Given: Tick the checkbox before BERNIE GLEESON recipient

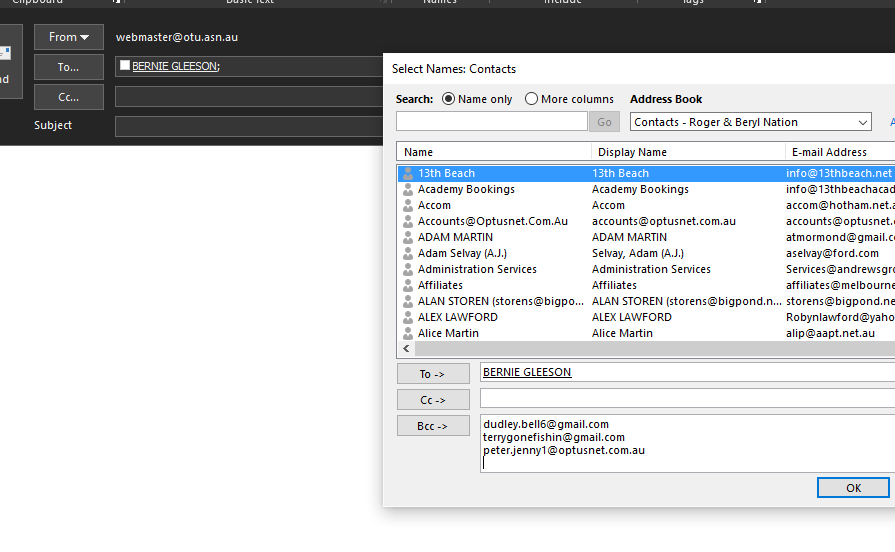Looking at the screenshot, I should (124, 66).
